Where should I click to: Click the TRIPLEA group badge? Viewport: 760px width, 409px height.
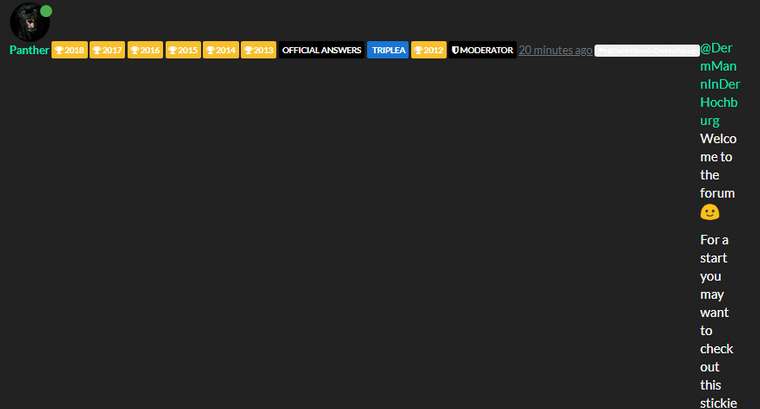387,50
